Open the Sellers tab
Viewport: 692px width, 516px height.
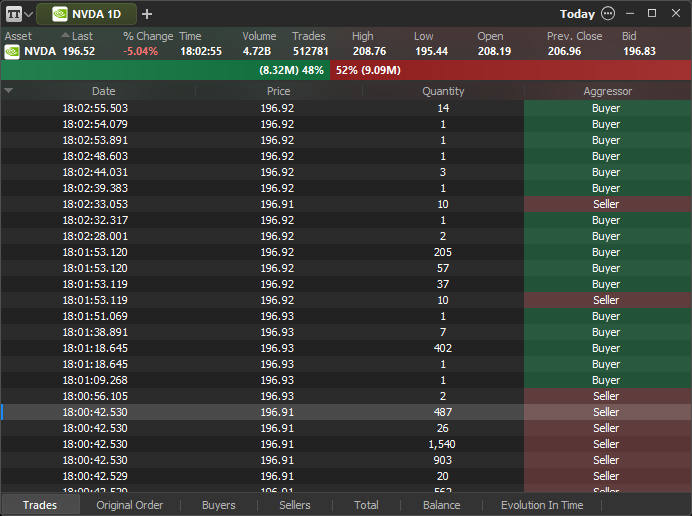tap(294, 505)
